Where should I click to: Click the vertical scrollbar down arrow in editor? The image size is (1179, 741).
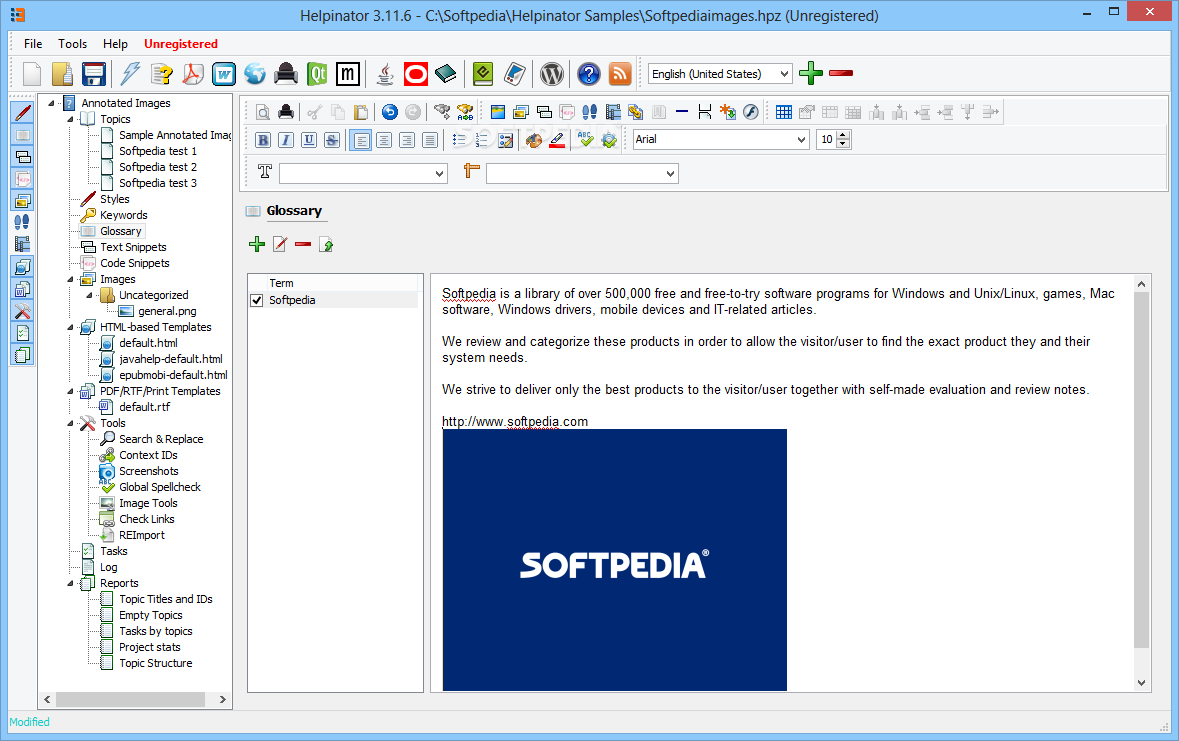(x=1141, y=683)
